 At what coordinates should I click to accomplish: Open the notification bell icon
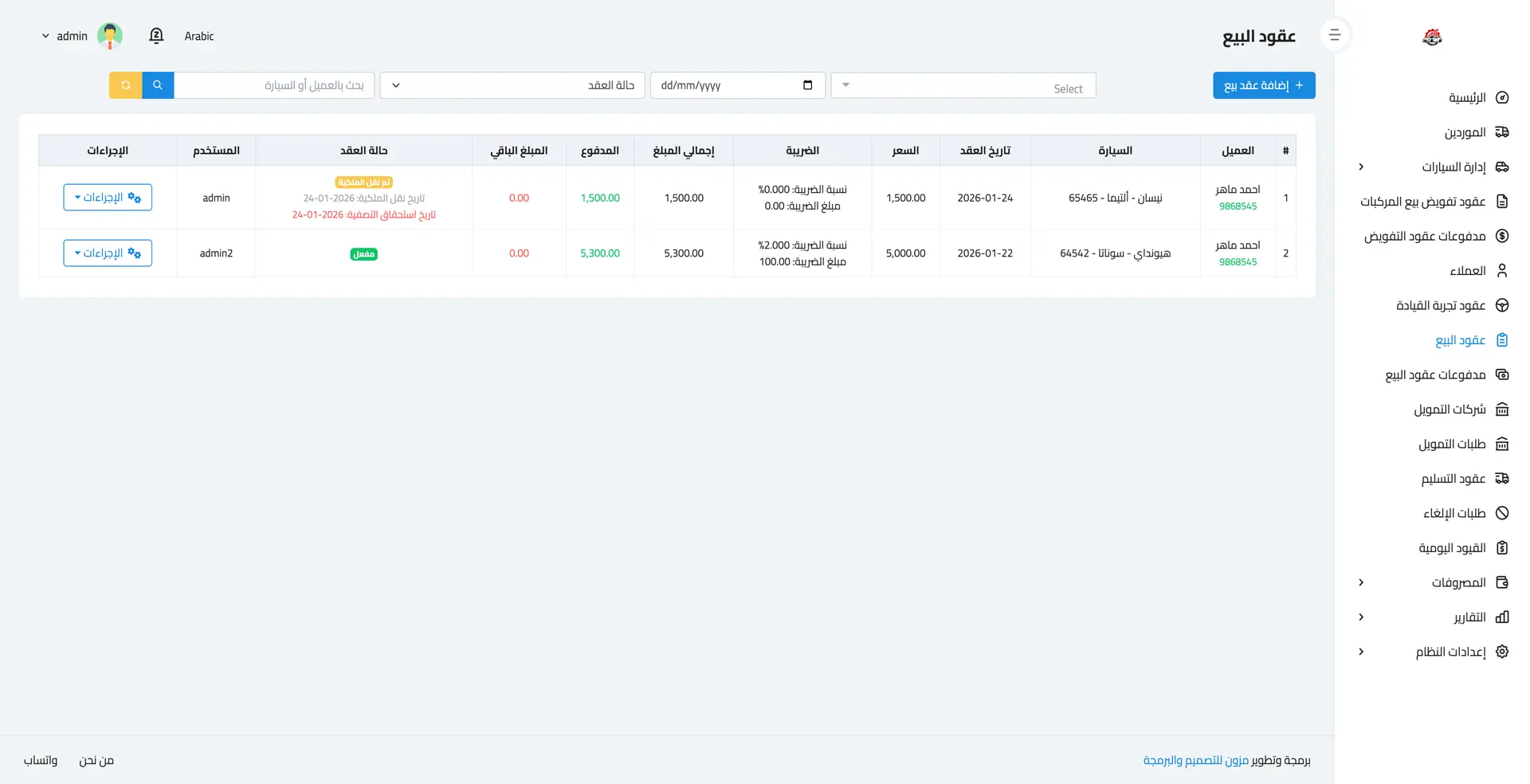click(156, 36)
